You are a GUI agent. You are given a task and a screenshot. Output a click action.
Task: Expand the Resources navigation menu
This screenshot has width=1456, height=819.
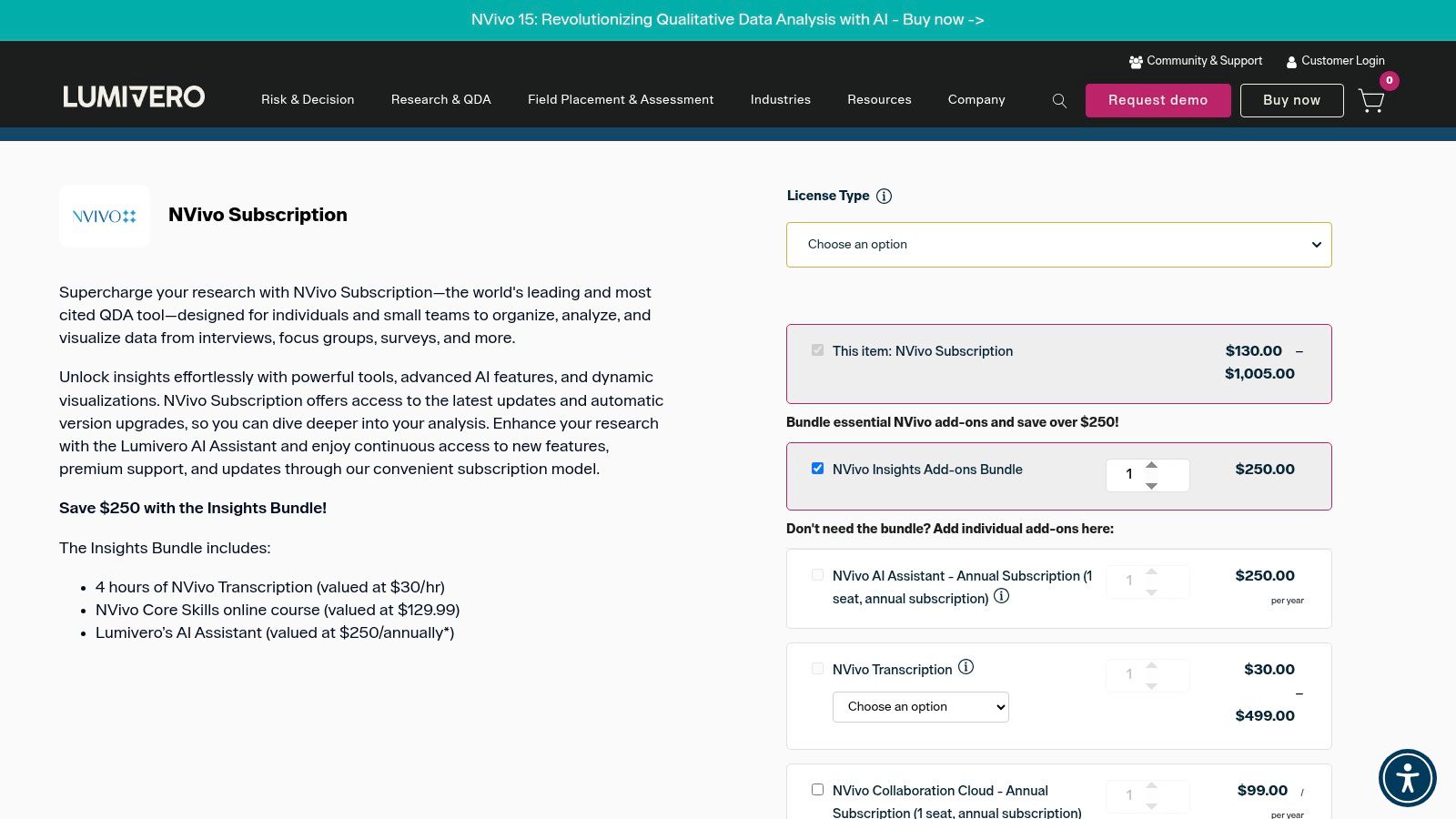(879, 100)
